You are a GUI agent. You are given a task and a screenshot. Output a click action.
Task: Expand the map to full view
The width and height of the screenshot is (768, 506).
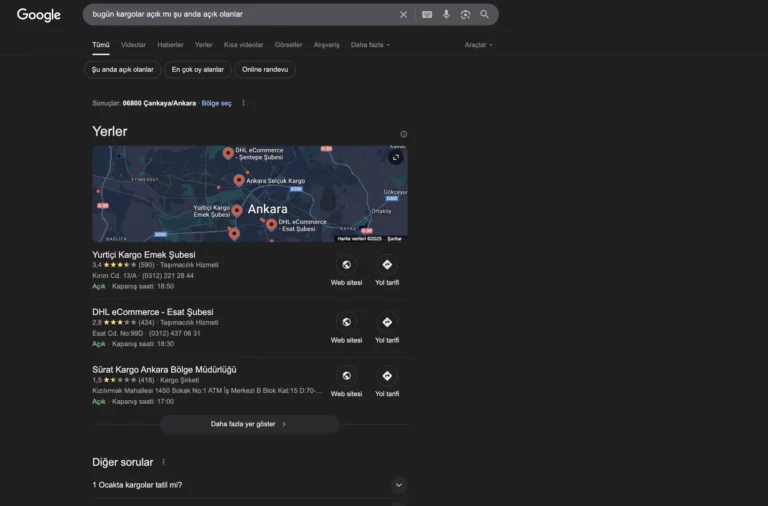coord(396,157)
